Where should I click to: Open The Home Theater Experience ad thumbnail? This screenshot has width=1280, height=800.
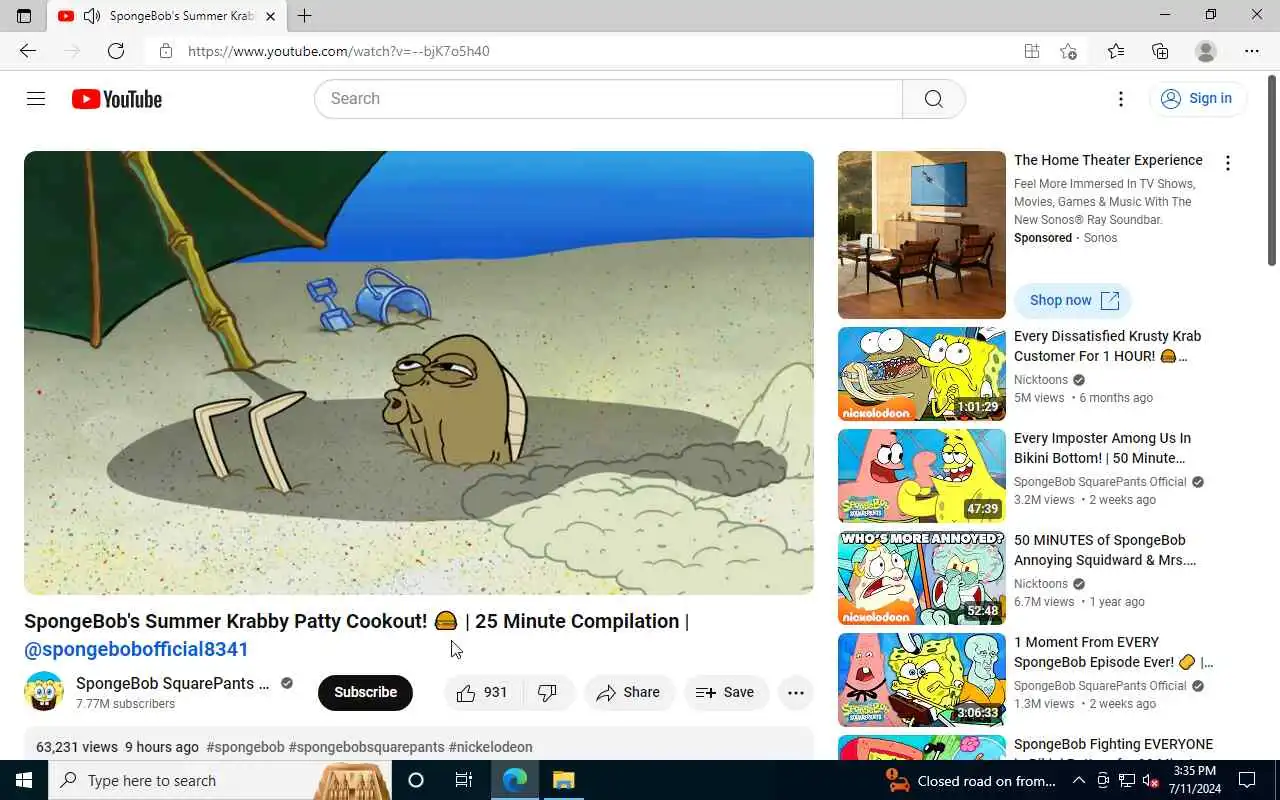[922, 235]
